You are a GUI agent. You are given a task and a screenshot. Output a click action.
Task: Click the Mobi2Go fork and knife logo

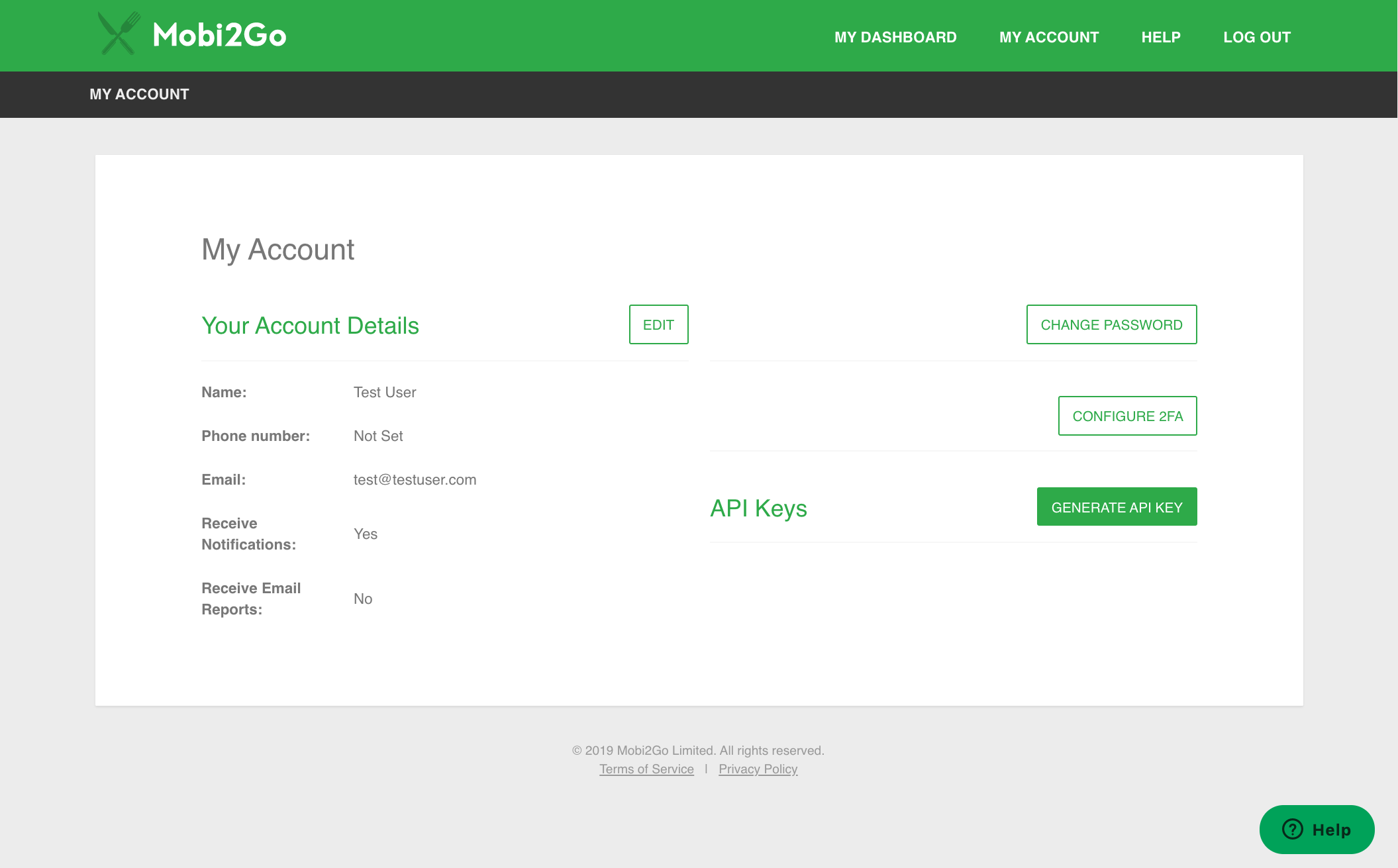click(118, 34)
